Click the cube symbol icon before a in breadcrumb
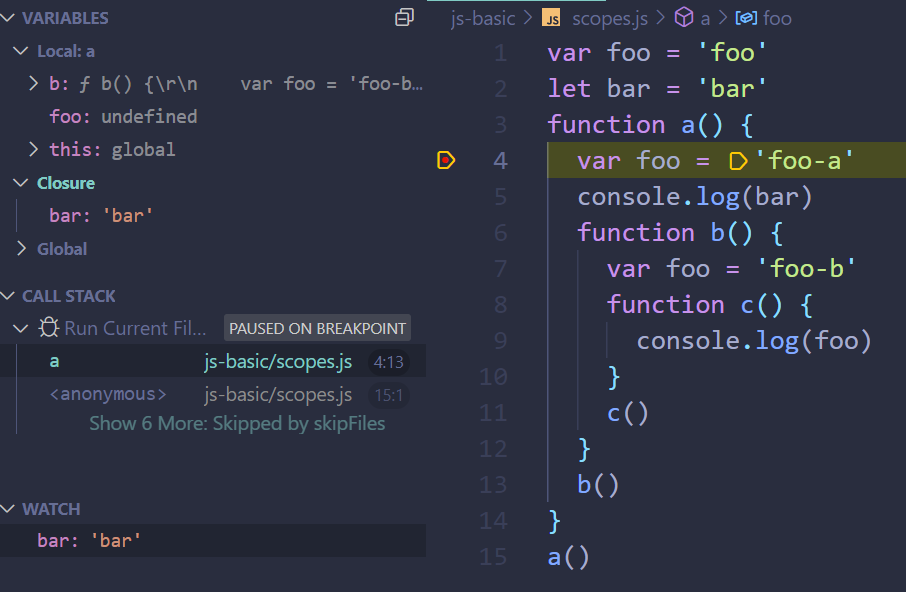The image size is (906, 592). click(x=684, y=18)
